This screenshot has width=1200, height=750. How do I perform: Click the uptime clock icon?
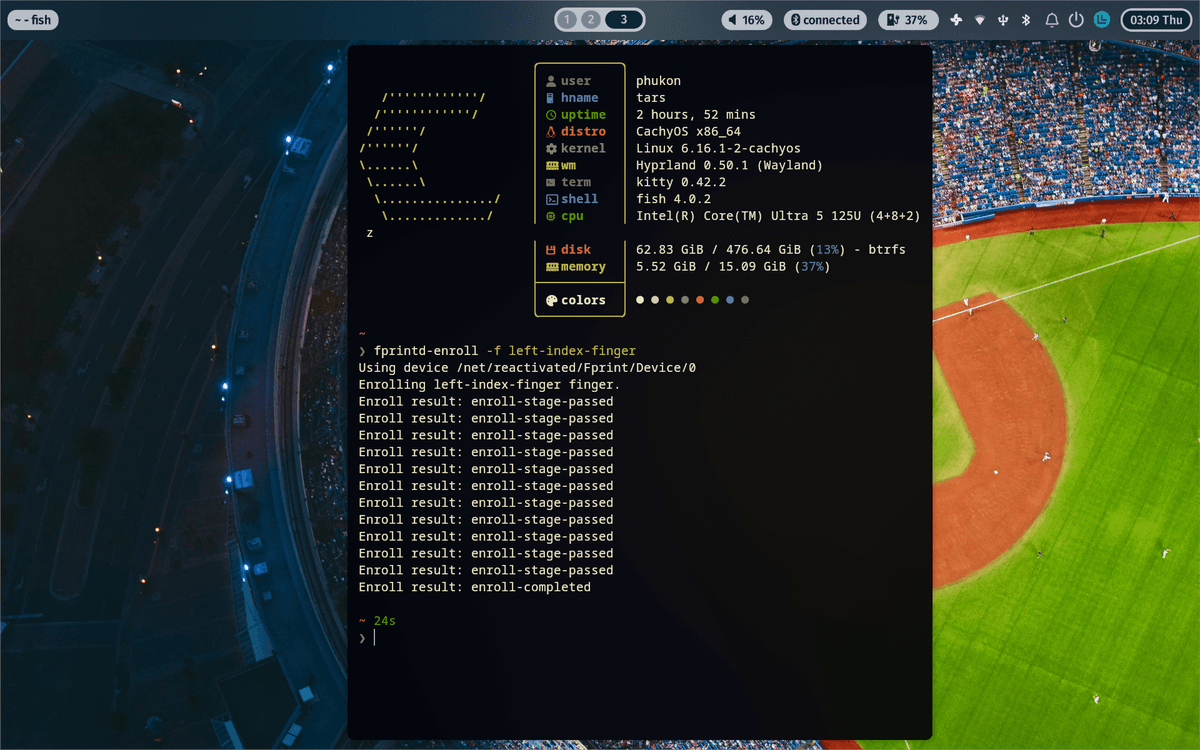[550, 115]
